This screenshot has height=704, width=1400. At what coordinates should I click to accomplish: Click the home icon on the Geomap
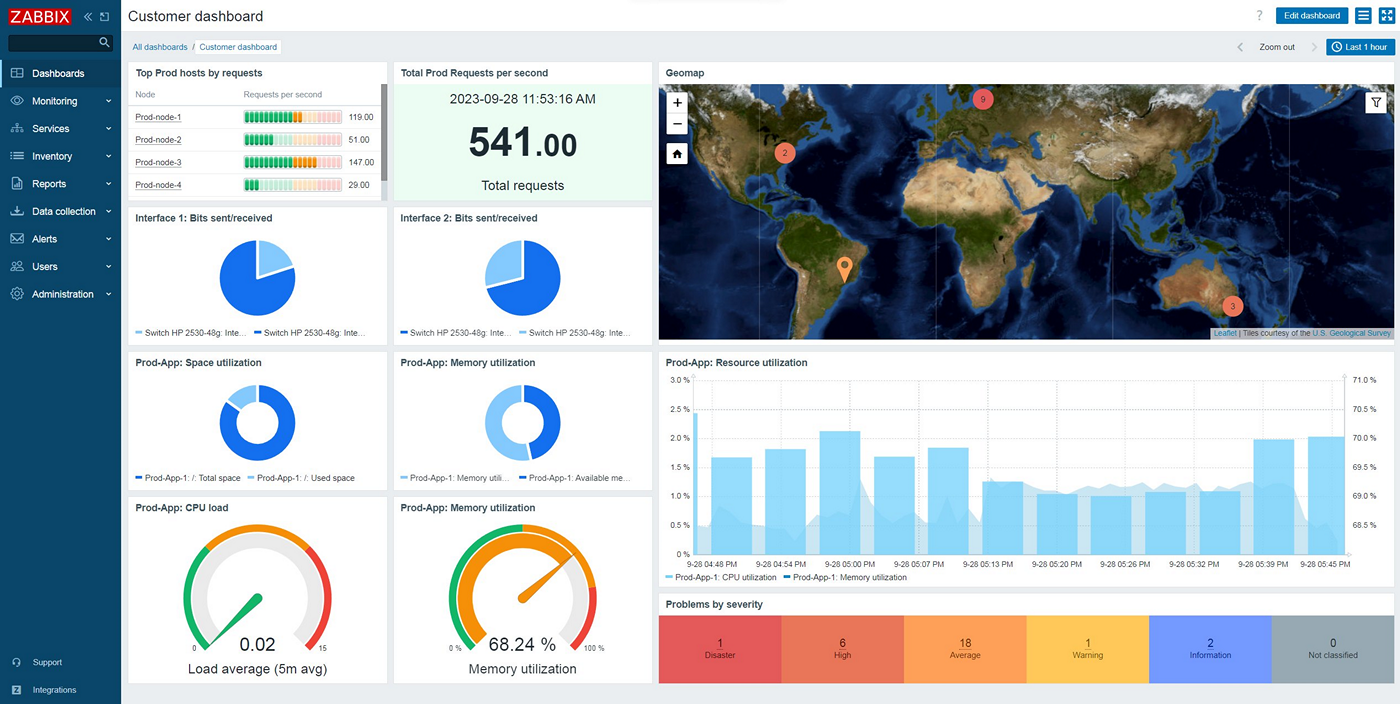677,152
